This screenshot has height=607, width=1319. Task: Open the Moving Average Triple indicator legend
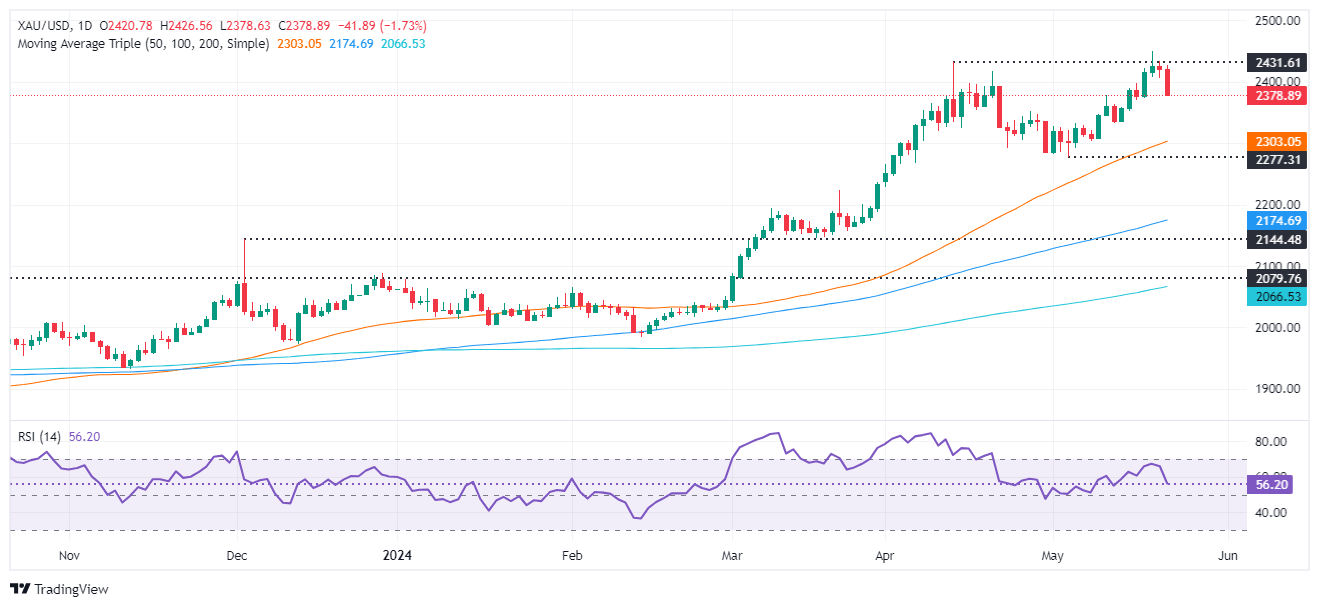(140, 44)
